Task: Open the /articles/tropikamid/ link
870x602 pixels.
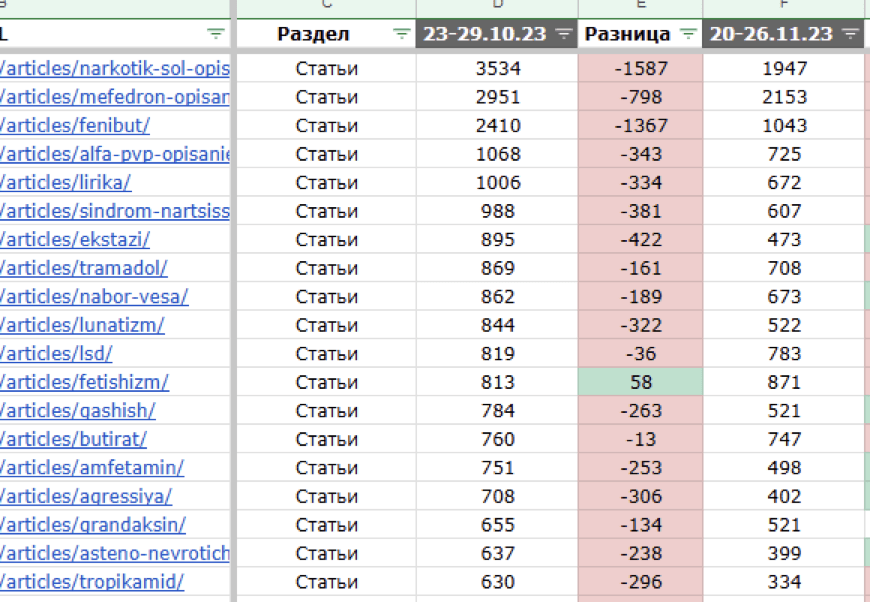Action: tap(92, 582)
